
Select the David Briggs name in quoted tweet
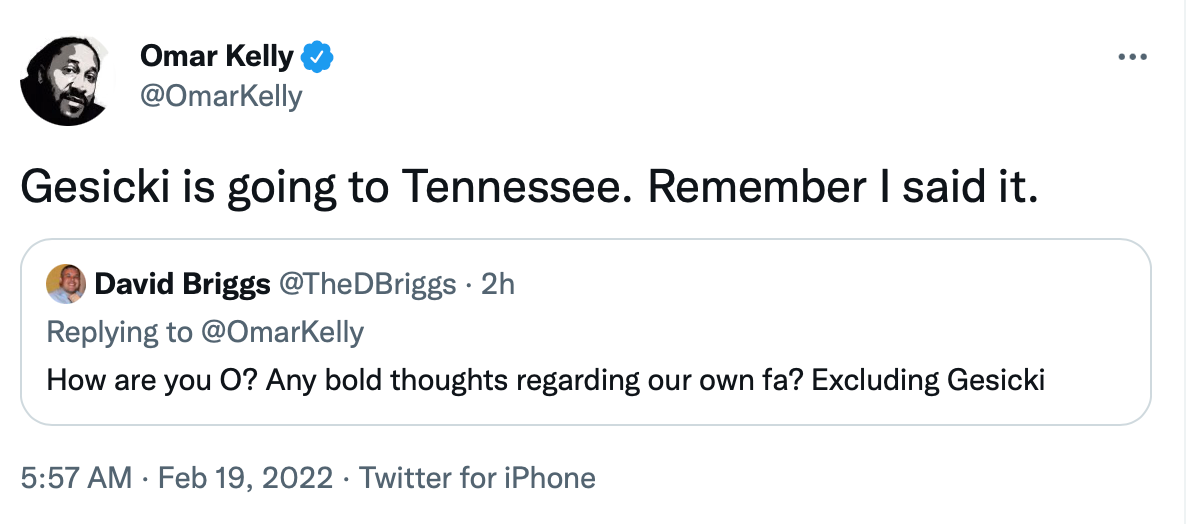click(182, 285)
